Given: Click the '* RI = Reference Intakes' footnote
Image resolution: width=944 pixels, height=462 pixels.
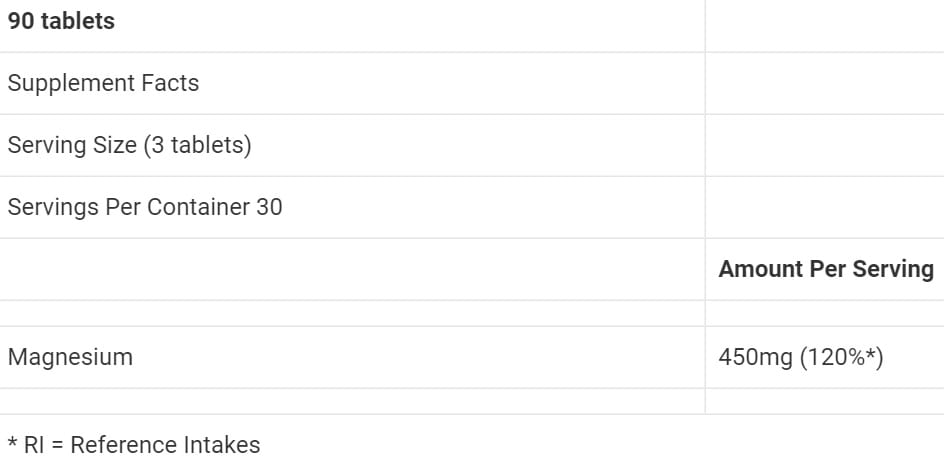Looking at the screenshot, I should (134, 445).
